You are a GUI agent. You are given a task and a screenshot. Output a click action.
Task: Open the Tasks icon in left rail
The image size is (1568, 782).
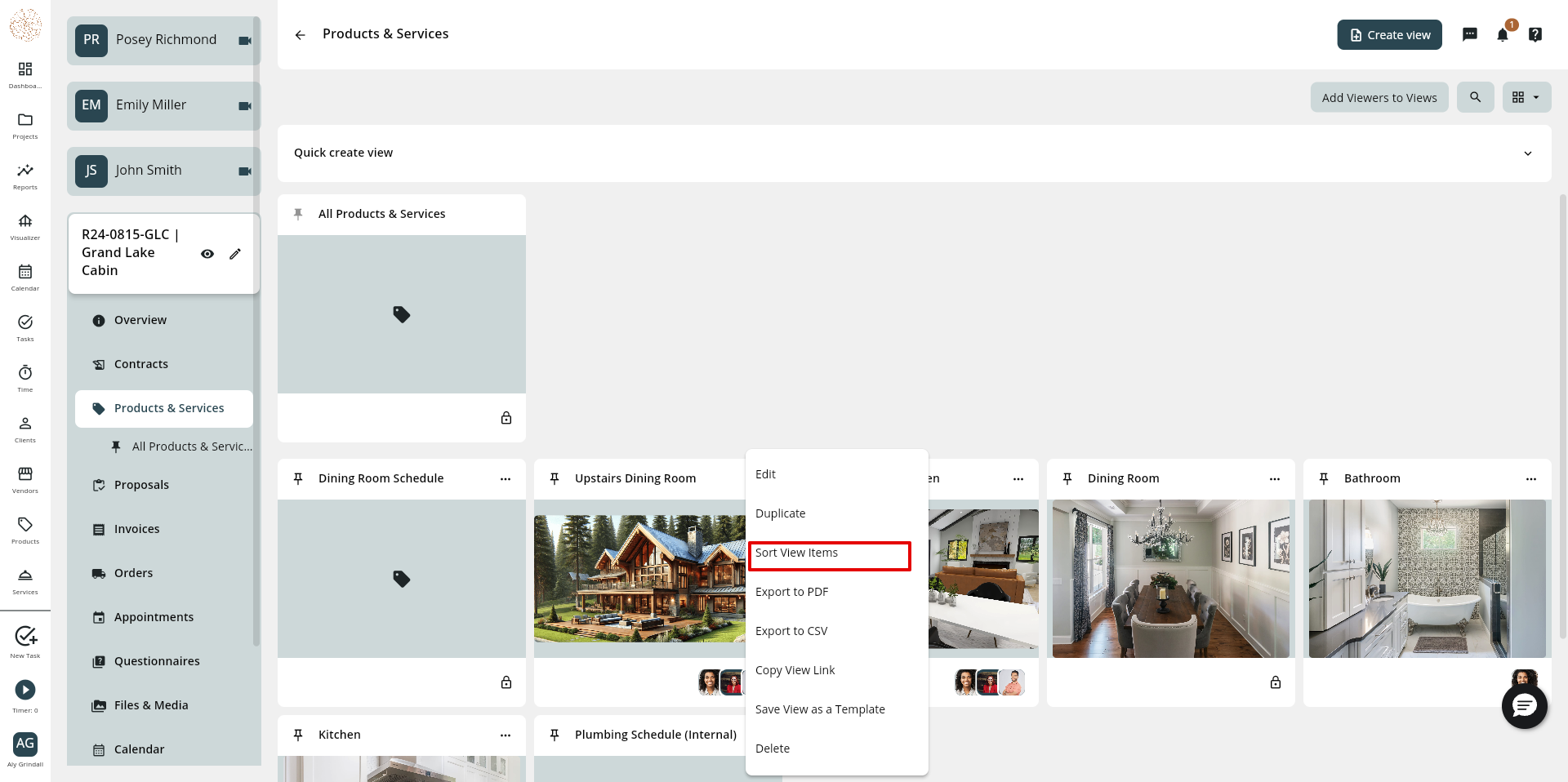click(x=25, y=322)
